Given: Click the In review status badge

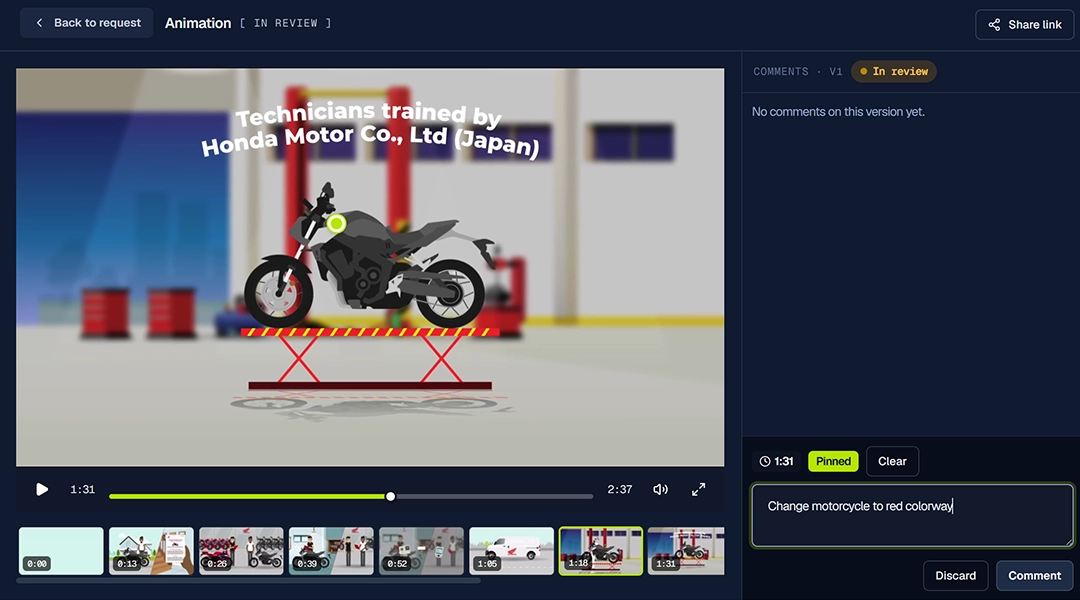Looking at the screenshot, I should pos(893,72).
